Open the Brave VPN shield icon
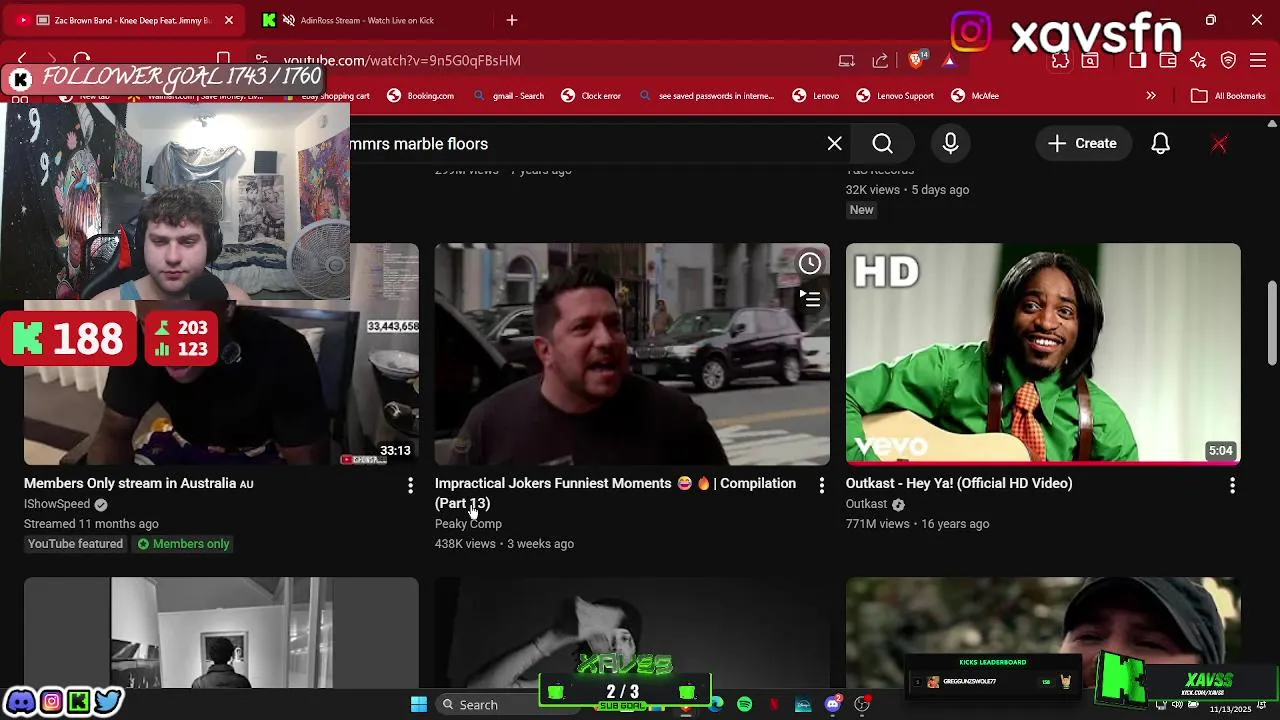The height and width of the screenshot is (720, 1280). click(x=1229, y=61)
